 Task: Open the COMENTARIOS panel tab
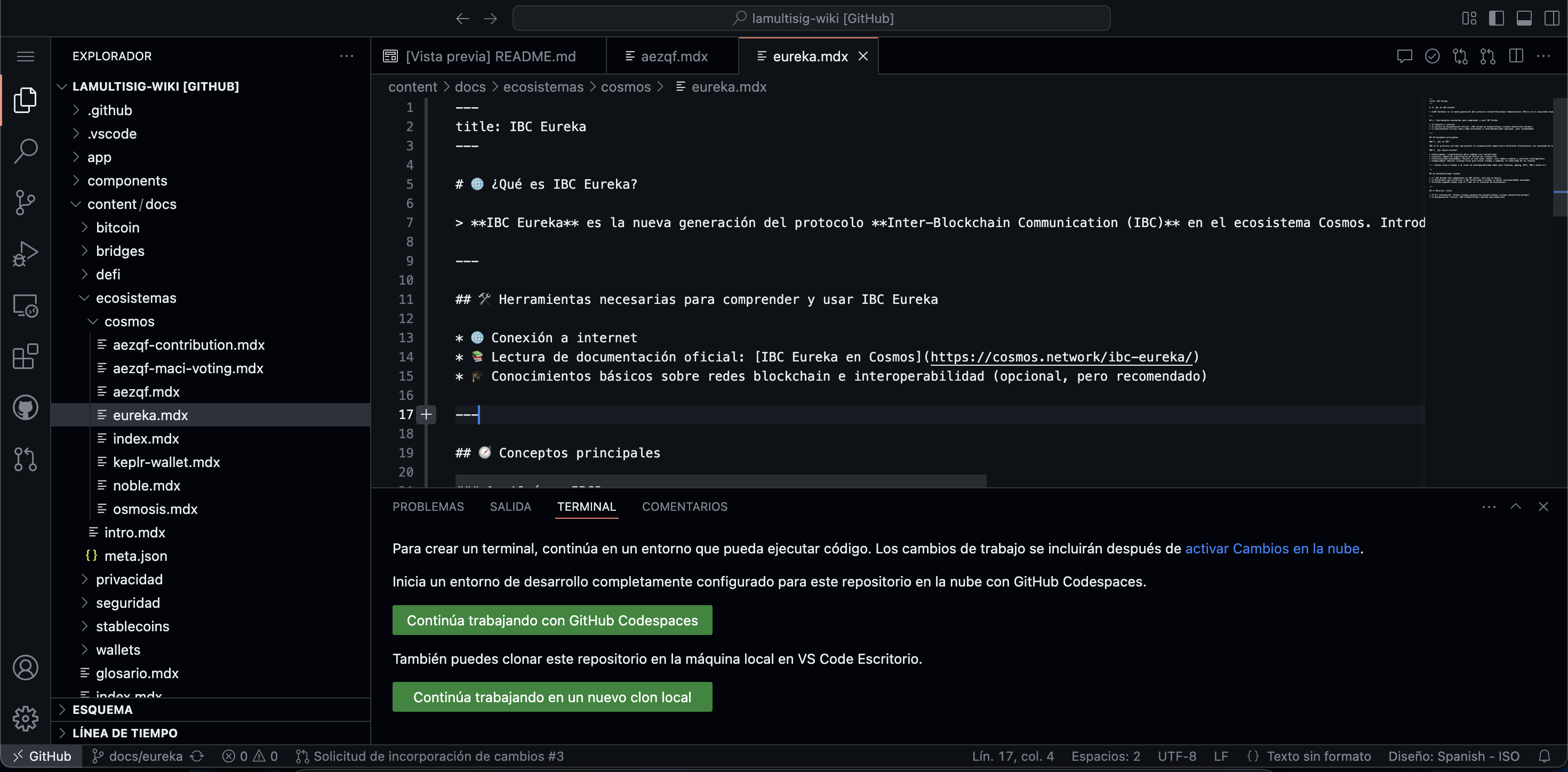pos(684,506)
